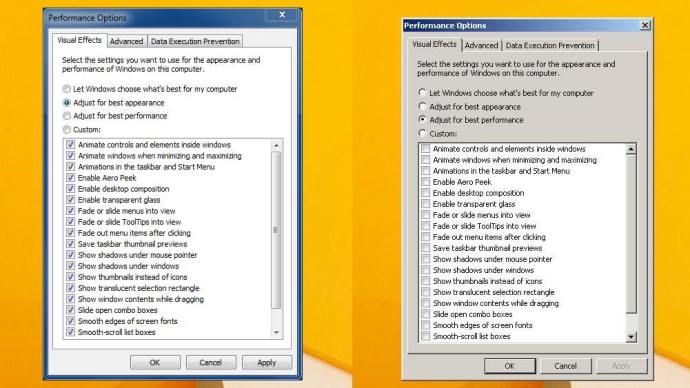Check Show shadows under windows in right dialog
Image resolution: width=690 pixels, height=388 pixels.
pyautogui.click(x=426, y=270)
